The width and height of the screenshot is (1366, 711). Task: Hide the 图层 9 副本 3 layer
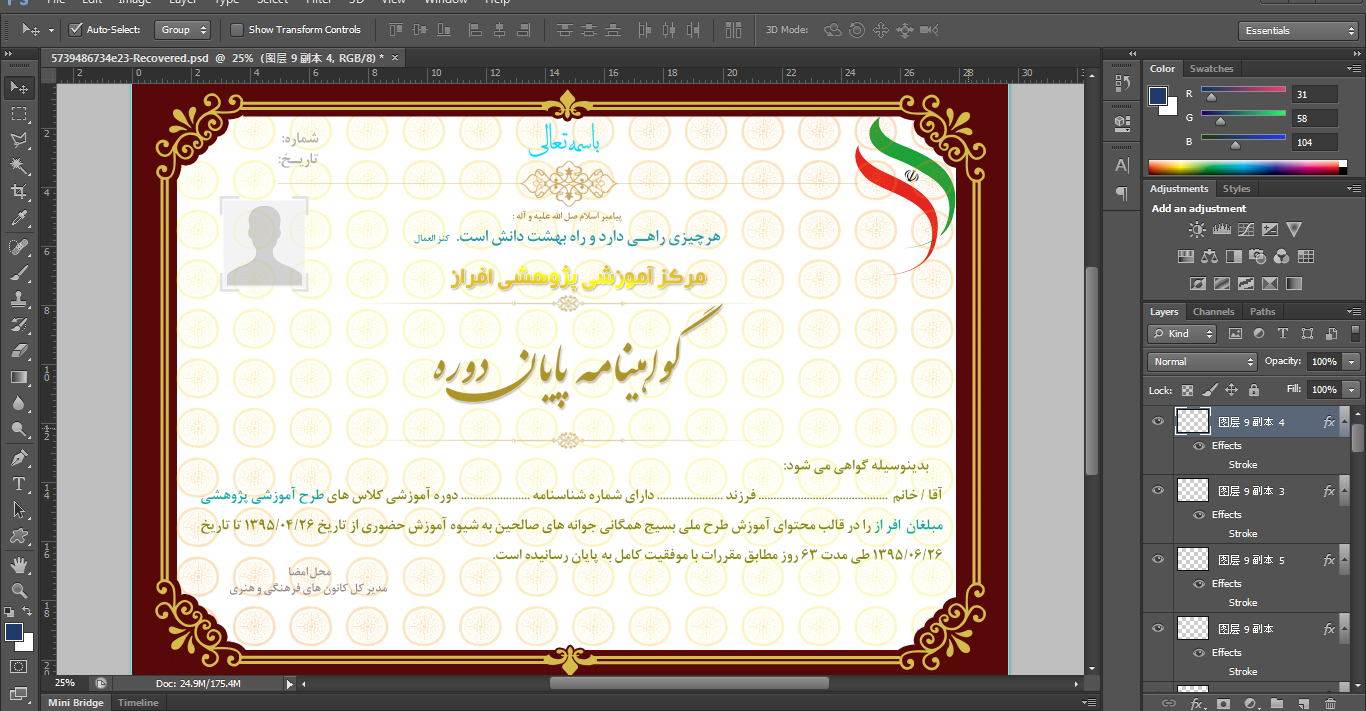pos(1158,490)
